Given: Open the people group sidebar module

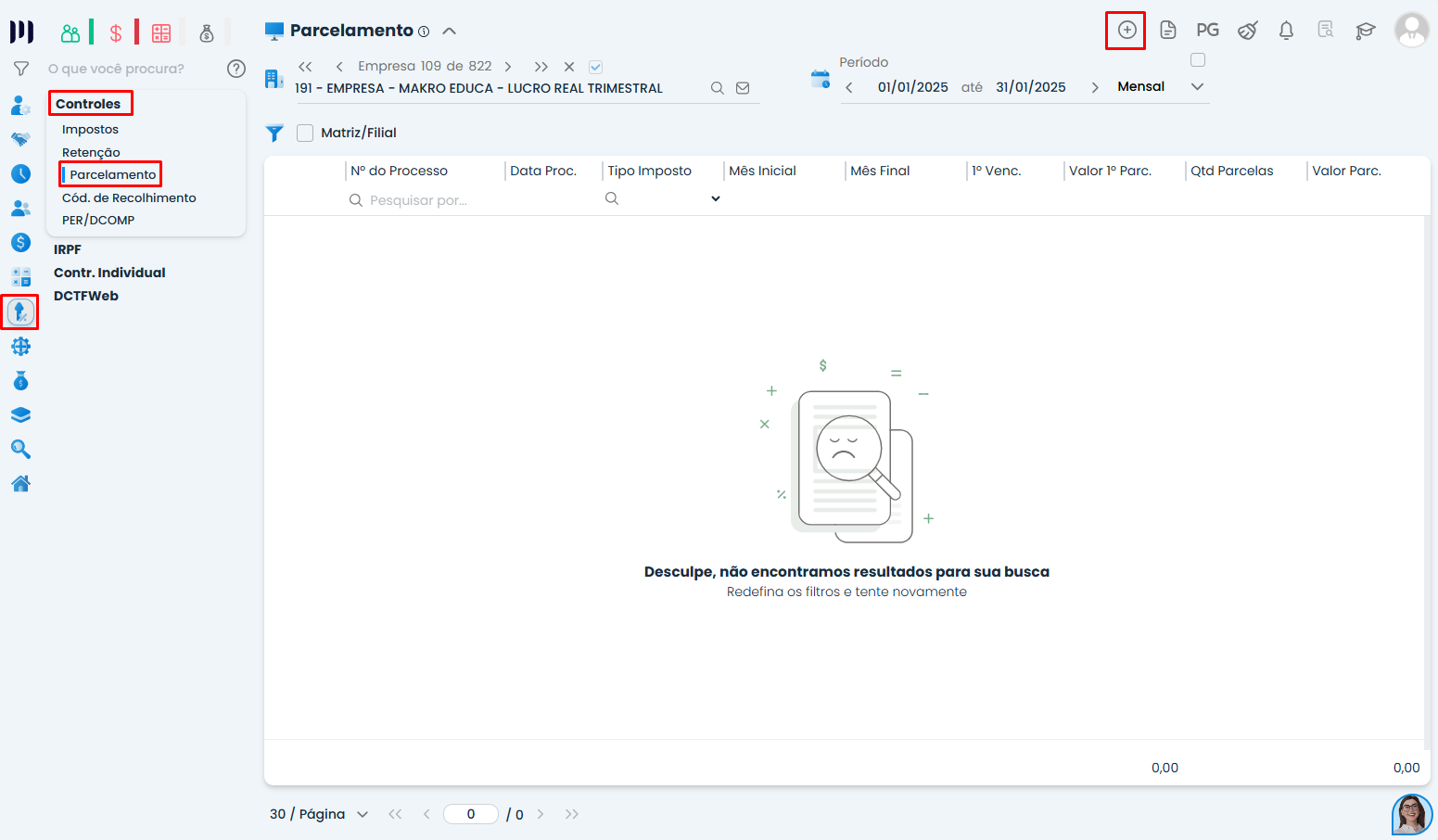Looking at the screenshot, I should (20, 208).
